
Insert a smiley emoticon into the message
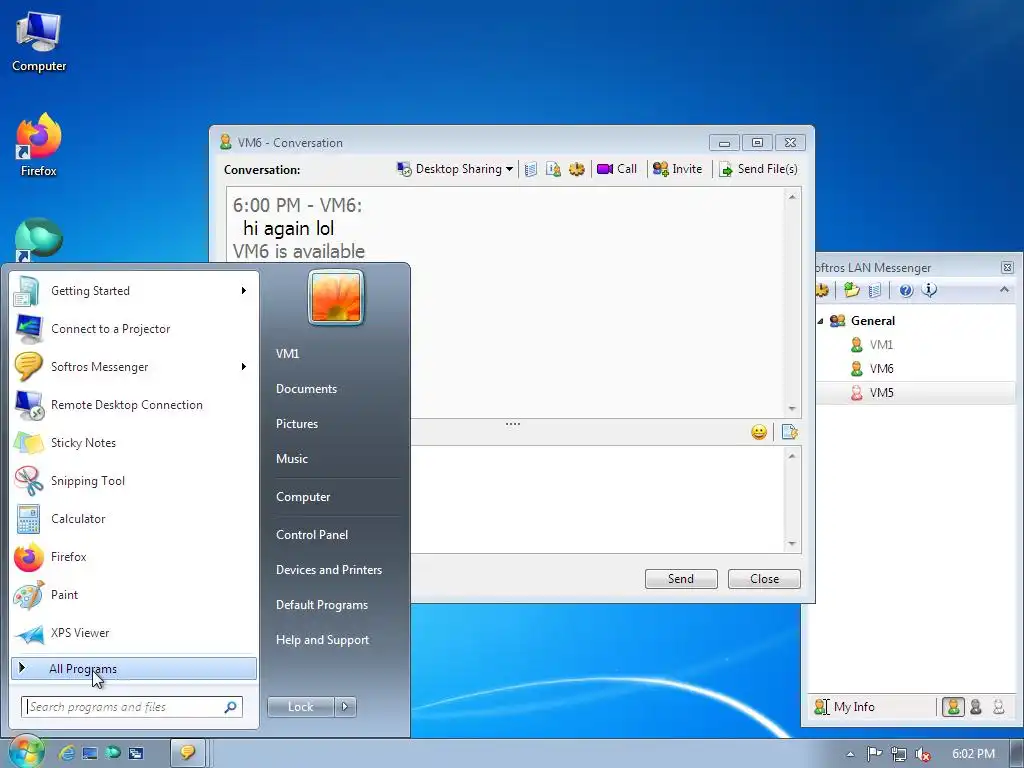[759, 432]
